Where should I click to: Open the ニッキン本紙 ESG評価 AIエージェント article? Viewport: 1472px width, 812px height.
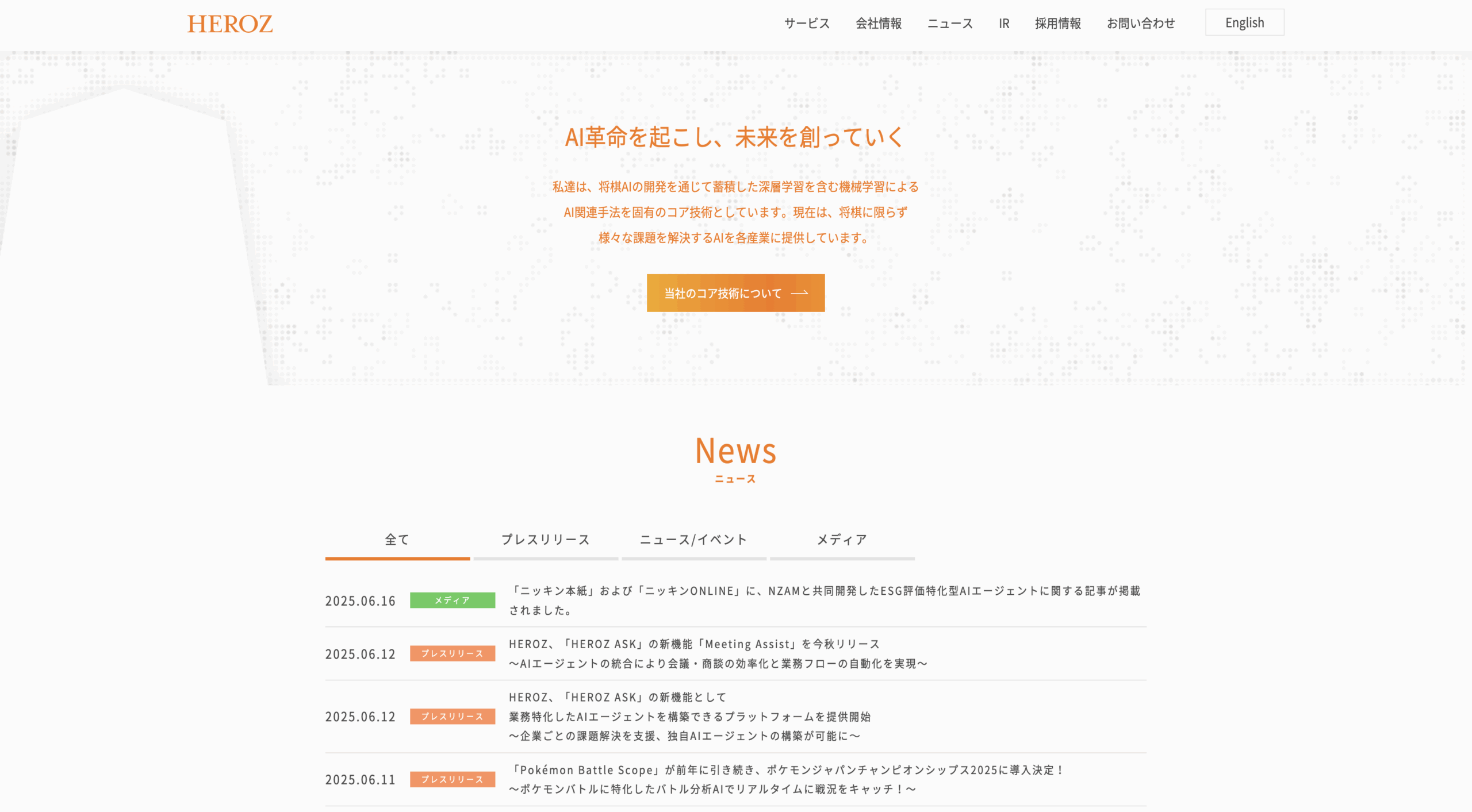pyautogui.click(x=825, y=601)
